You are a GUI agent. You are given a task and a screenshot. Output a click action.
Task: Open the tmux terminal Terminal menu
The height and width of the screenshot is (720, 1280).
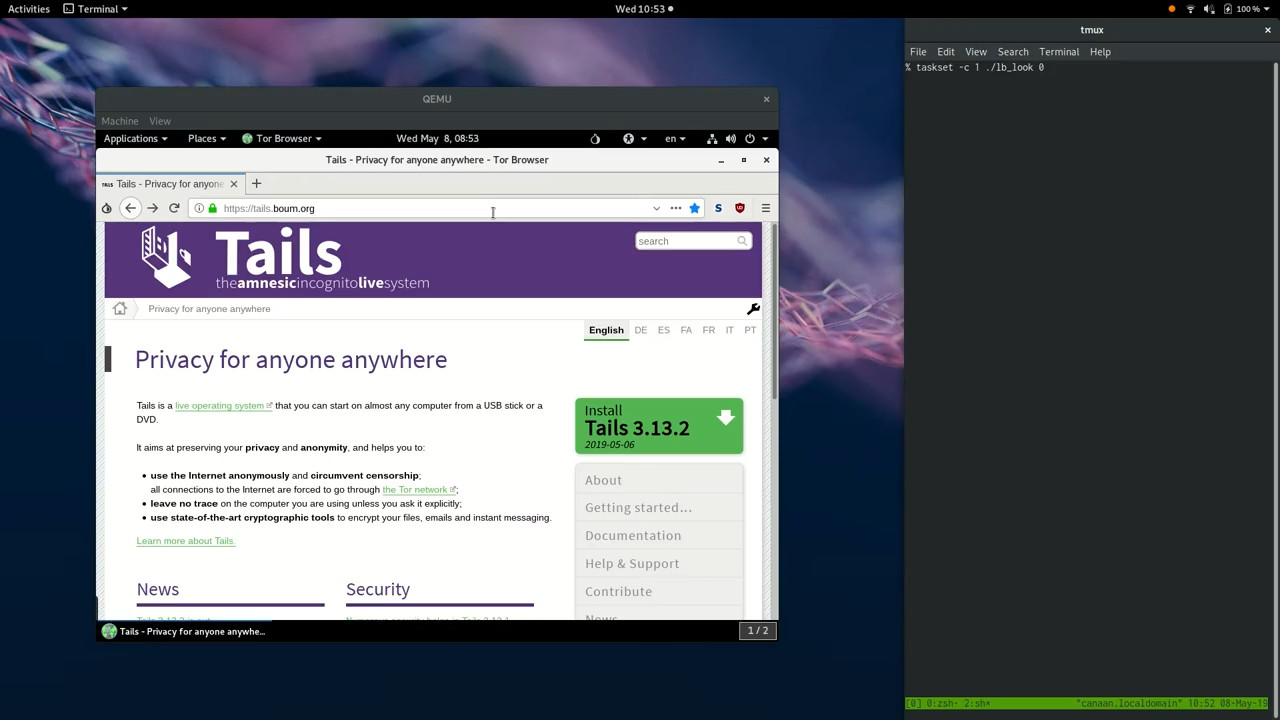(1059, 52)
